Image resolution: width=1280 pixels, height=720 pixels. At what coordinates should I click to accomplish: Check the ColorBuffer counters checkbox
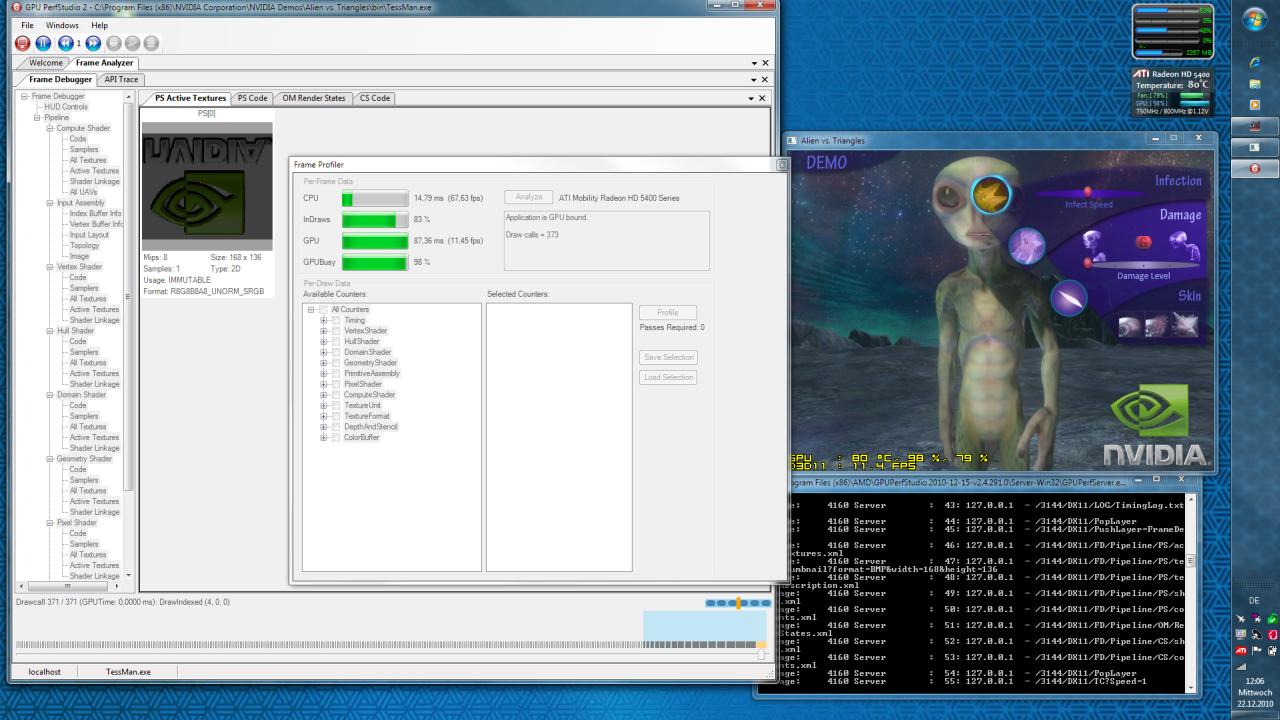[336, 438]
